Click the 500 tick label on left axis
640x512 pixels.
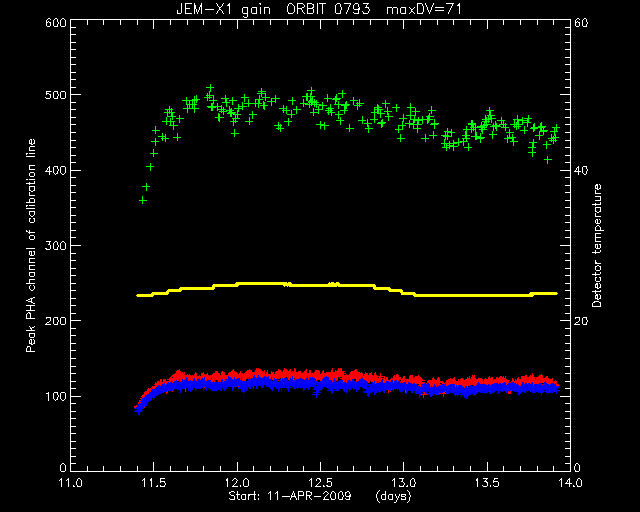pyautogui.click(x=56, y=95)
